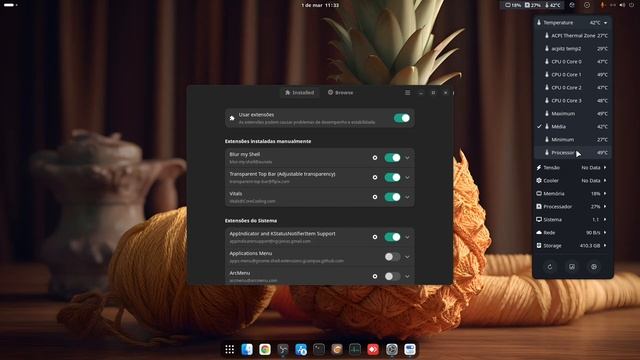Click the memory 18% indicator in top bar
The height and width of the screenshot is (360, 640).
click(513, 5)
